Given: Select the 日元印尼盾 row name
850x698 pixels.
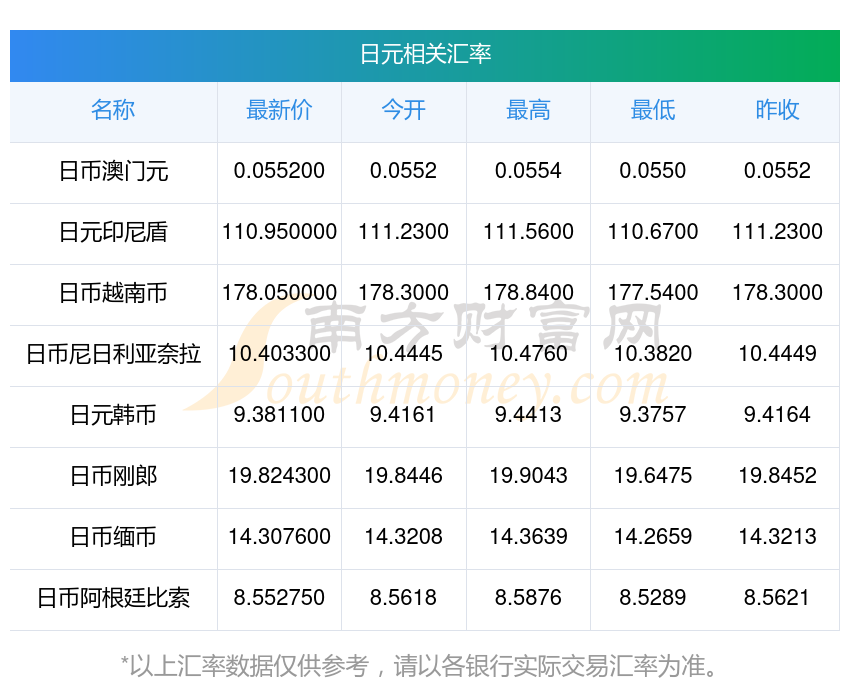Looking at the screenshot, I should pyautogui.click(x=113, y=232).
